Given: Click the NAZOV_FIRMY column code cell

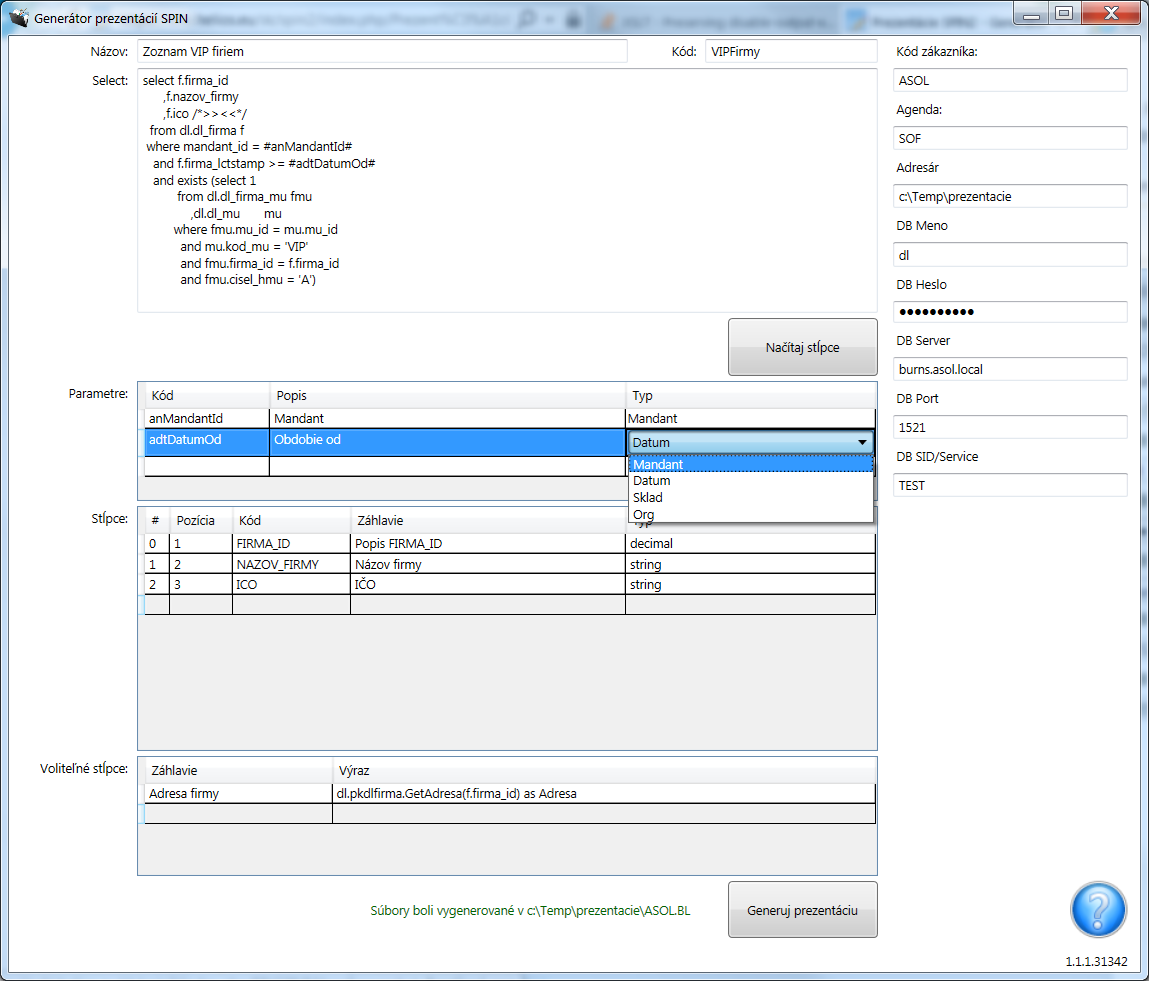Looking at the screenshot, I should (x=291, y=564).
